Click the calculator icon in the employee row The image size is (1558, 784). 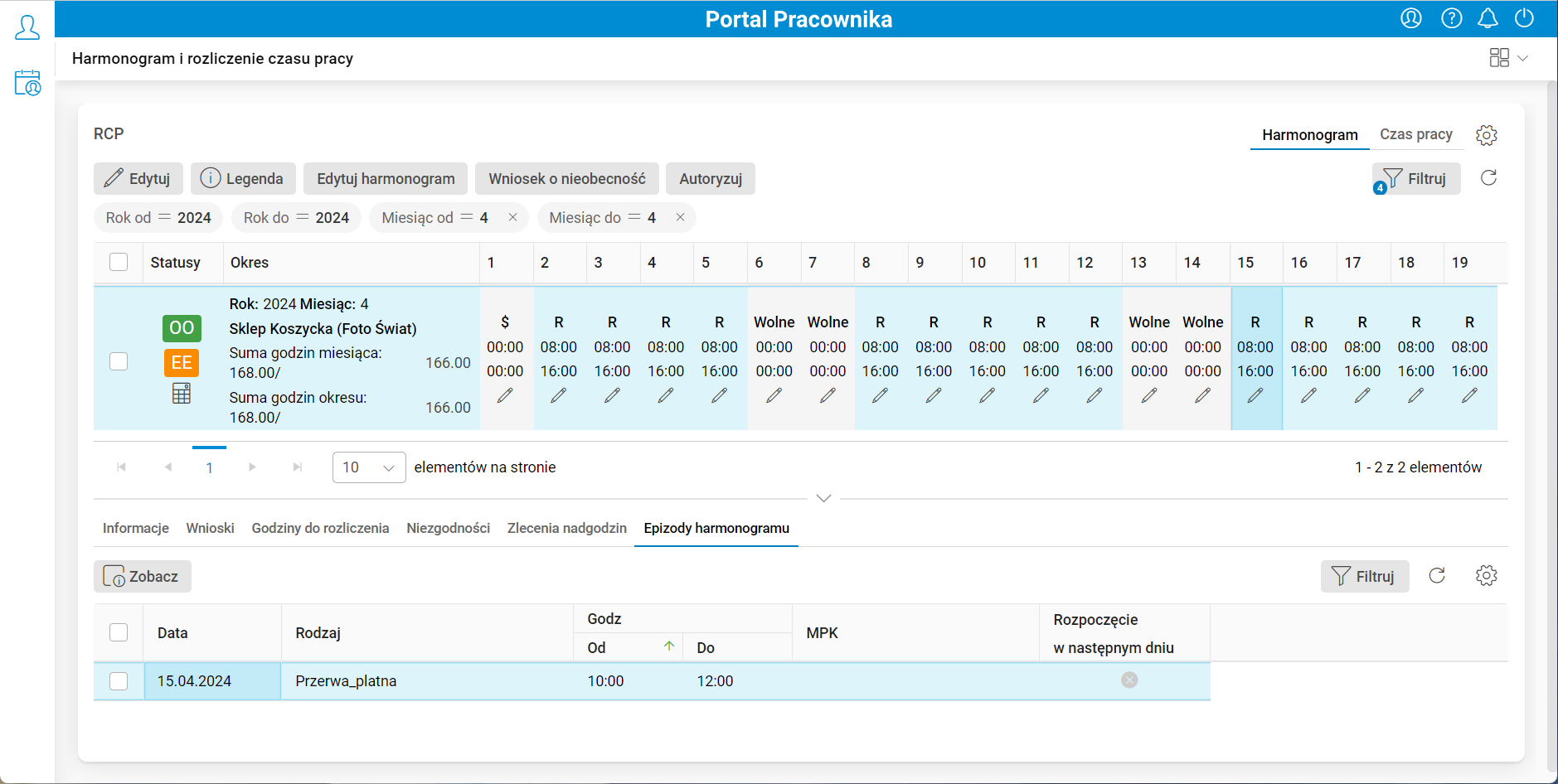point(182,393)
